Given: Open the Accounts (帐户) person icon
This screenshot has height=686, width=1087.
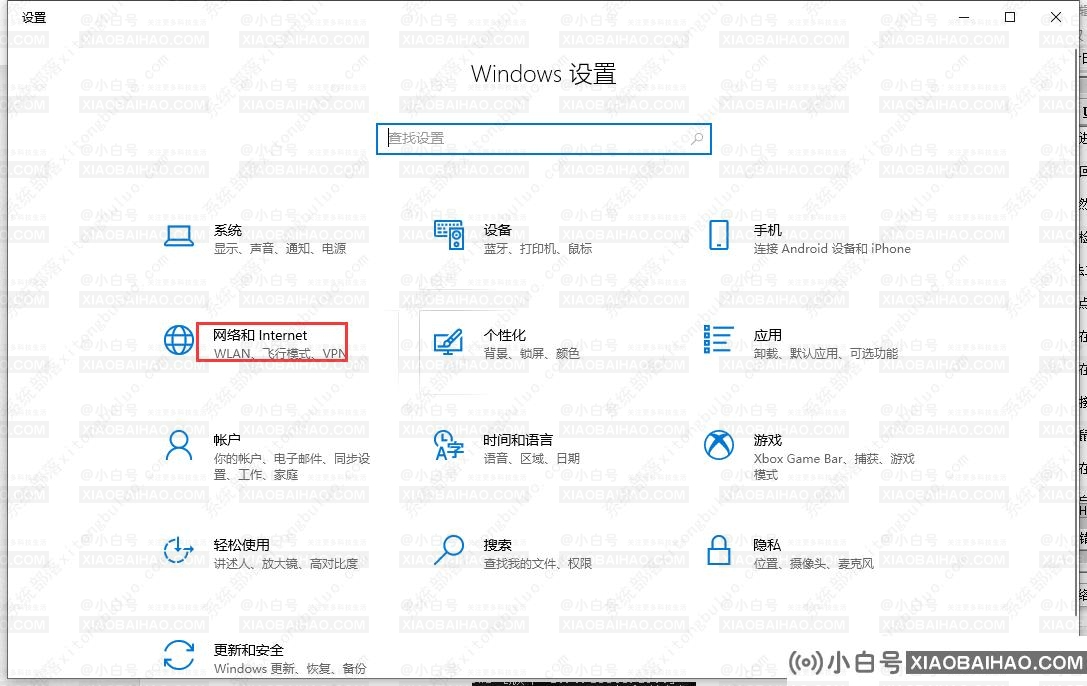Looking at the screenshot, I should tap(178, 445).
